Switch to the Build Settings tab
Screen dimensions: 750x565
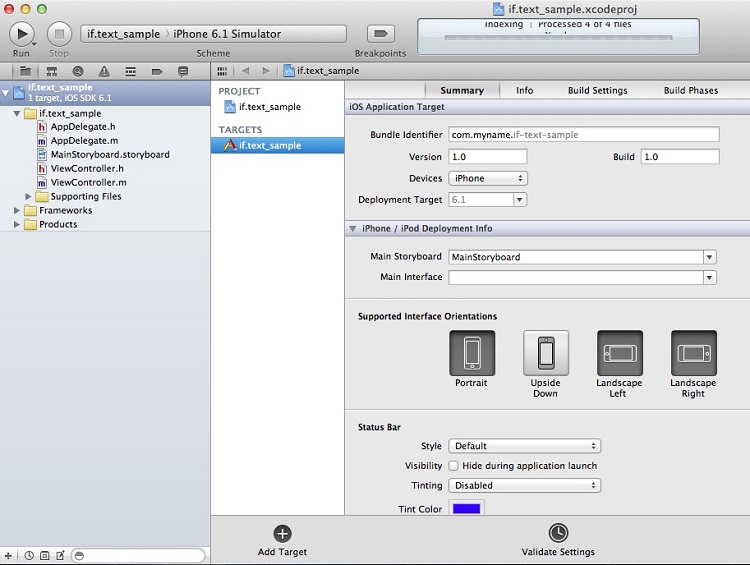click(597, 90)
